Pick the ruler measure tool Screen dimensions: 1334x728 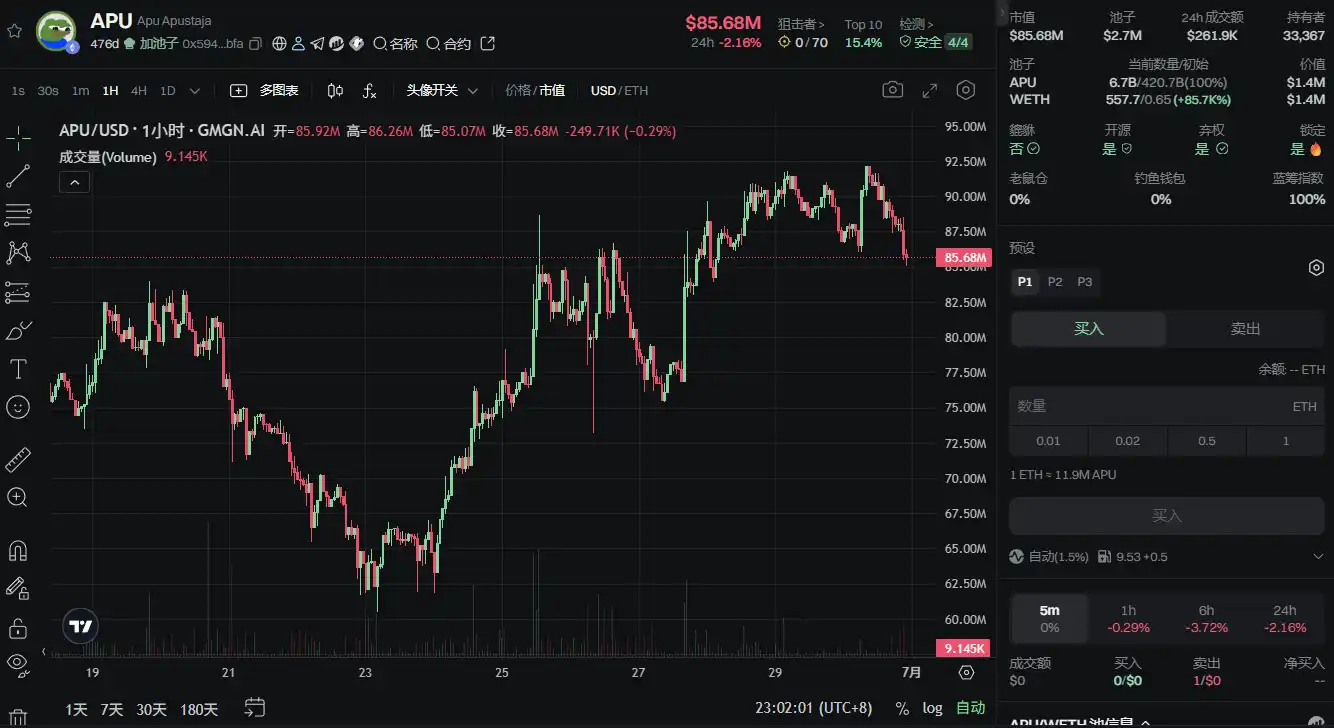[x=18, y=460]
